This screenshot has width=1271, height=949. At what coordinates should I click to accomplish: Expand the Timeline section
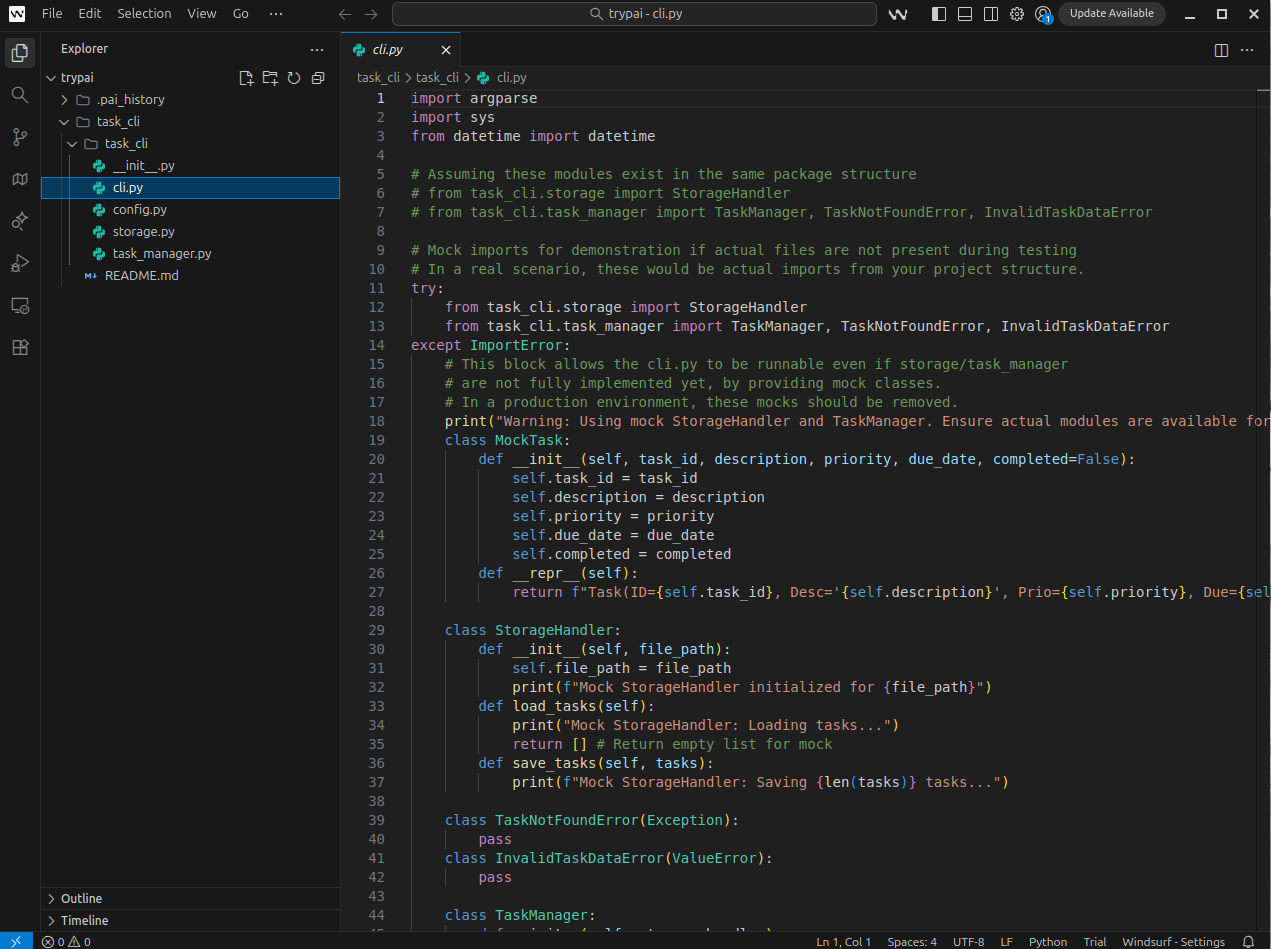point(84,920)
